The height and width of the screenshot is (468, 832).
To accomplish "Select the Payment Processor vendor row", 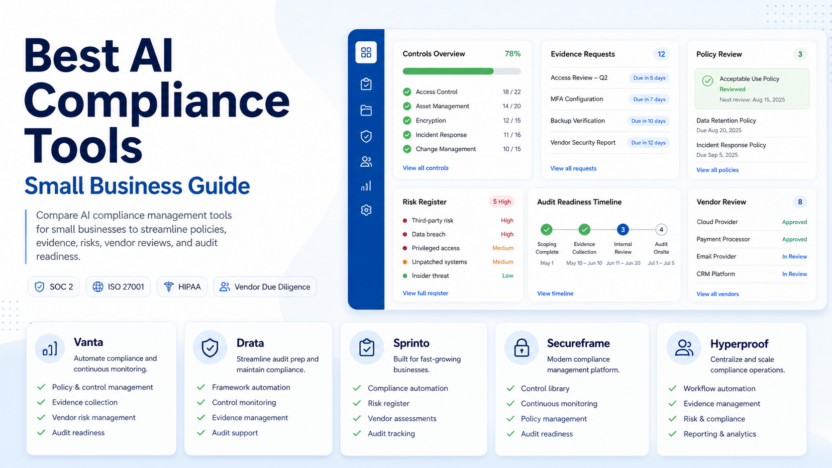I will [751, 239].
